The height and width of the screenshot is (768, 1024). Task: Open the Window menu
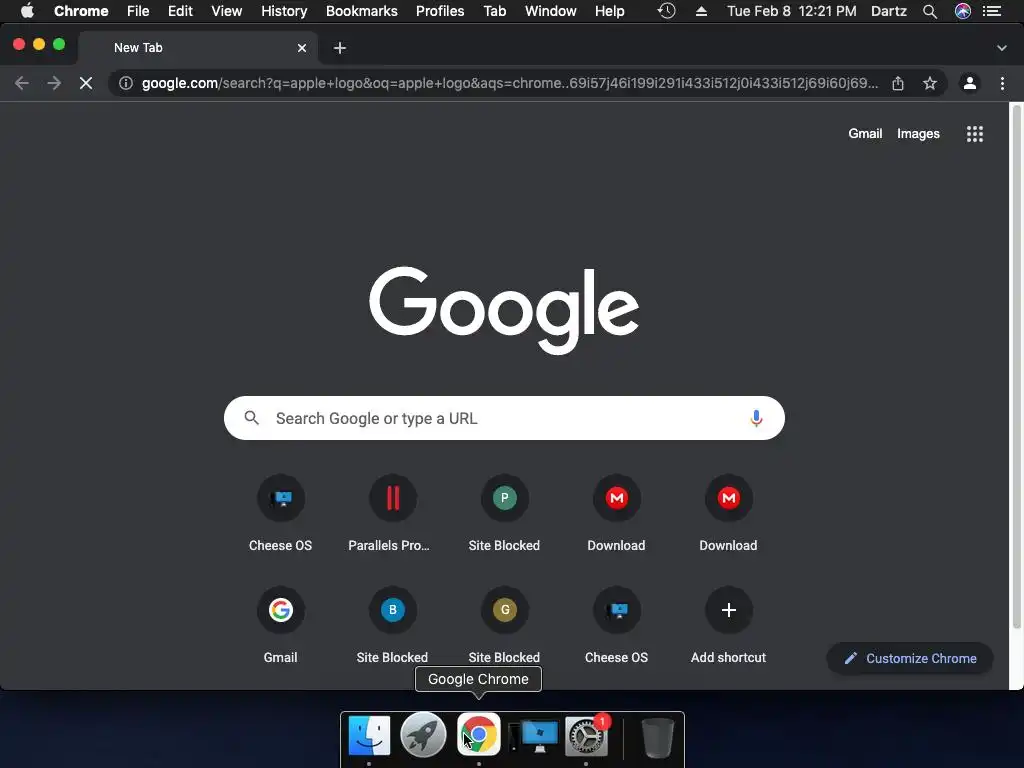click(x=551, y=11)
